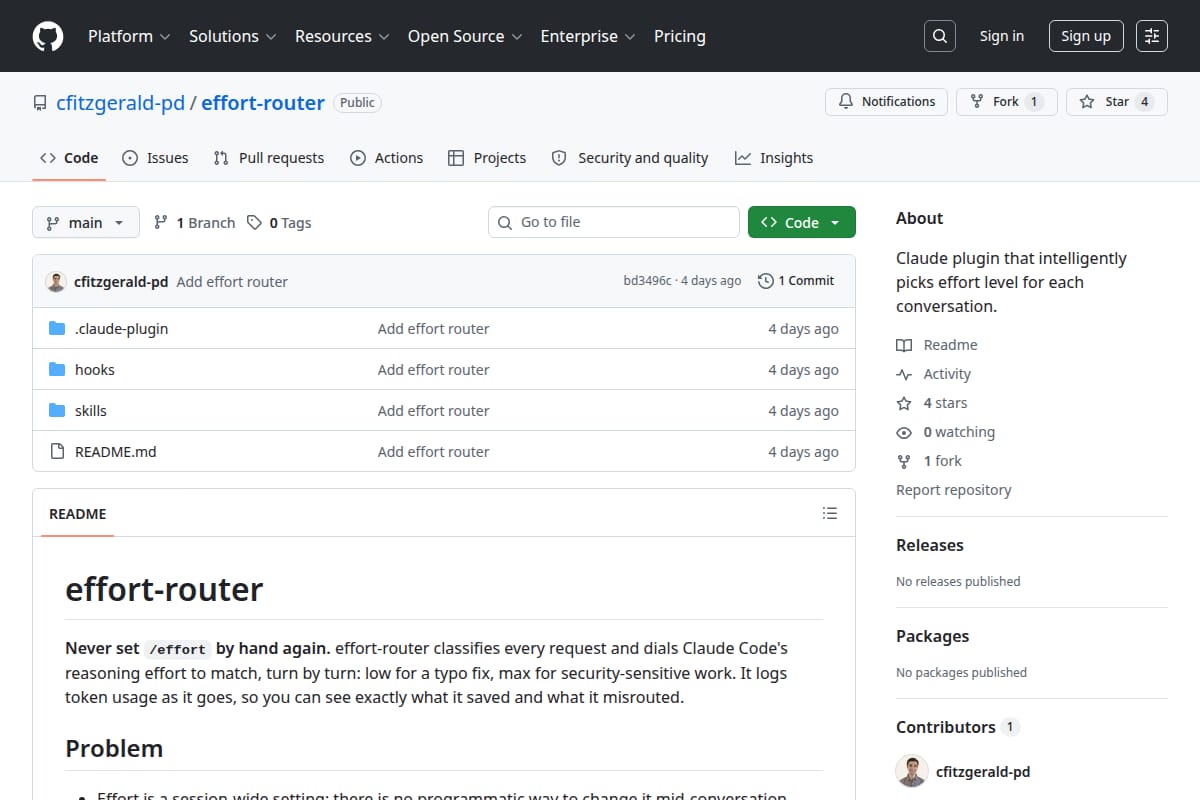
Task: Click the skills folder icon
Action: [57, 411]
